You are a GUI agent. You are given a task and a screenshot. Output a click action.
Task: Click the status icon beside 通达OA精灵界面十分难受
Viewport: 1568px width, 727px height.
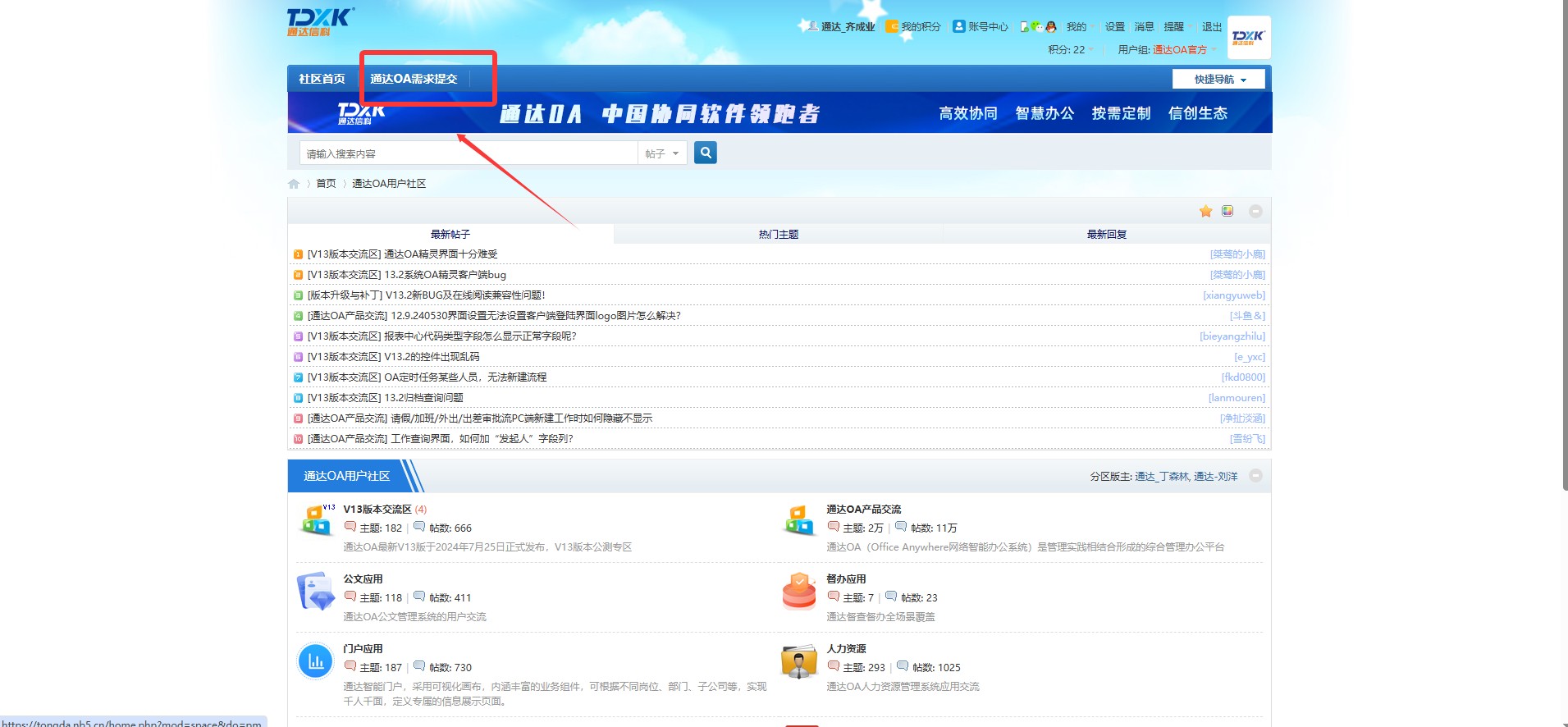pos(298,254)
